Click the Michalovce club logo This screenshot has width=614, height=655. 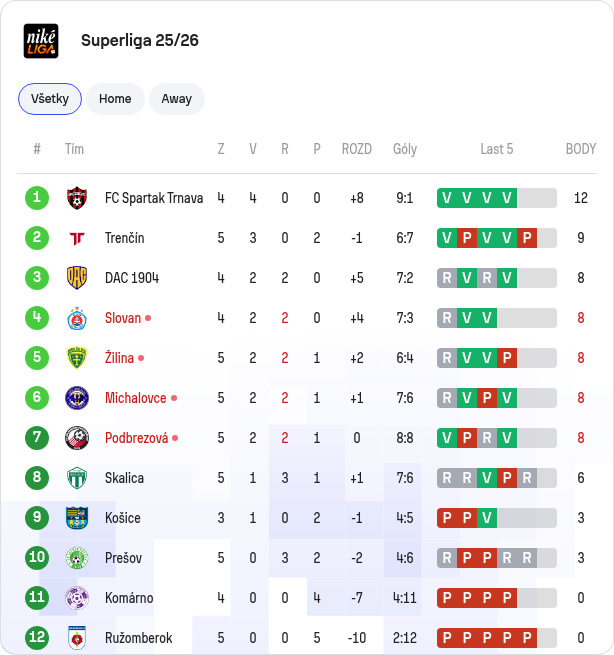click(x=77, y=398)
